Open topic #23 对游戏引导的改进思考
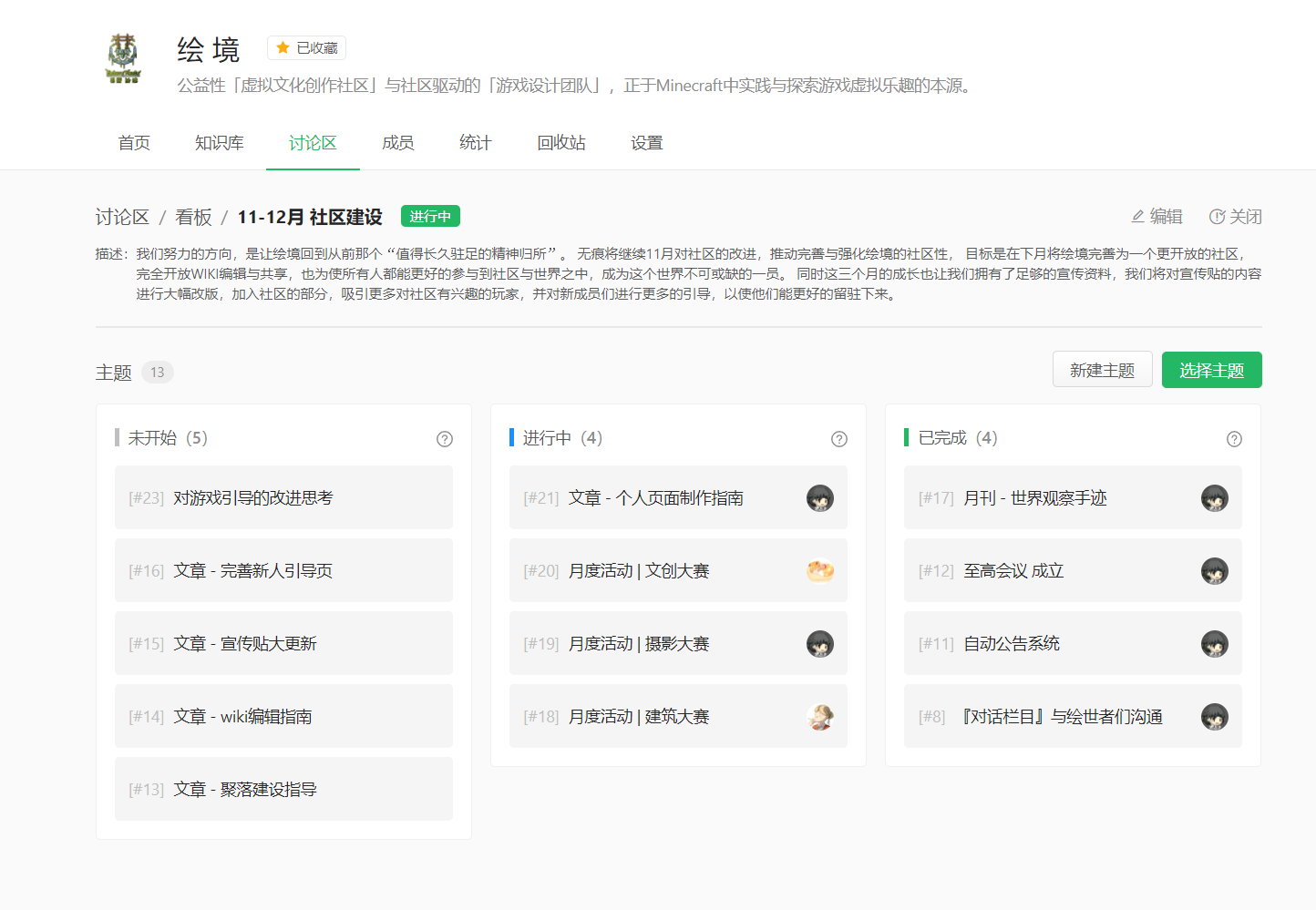 coord(283,497)
